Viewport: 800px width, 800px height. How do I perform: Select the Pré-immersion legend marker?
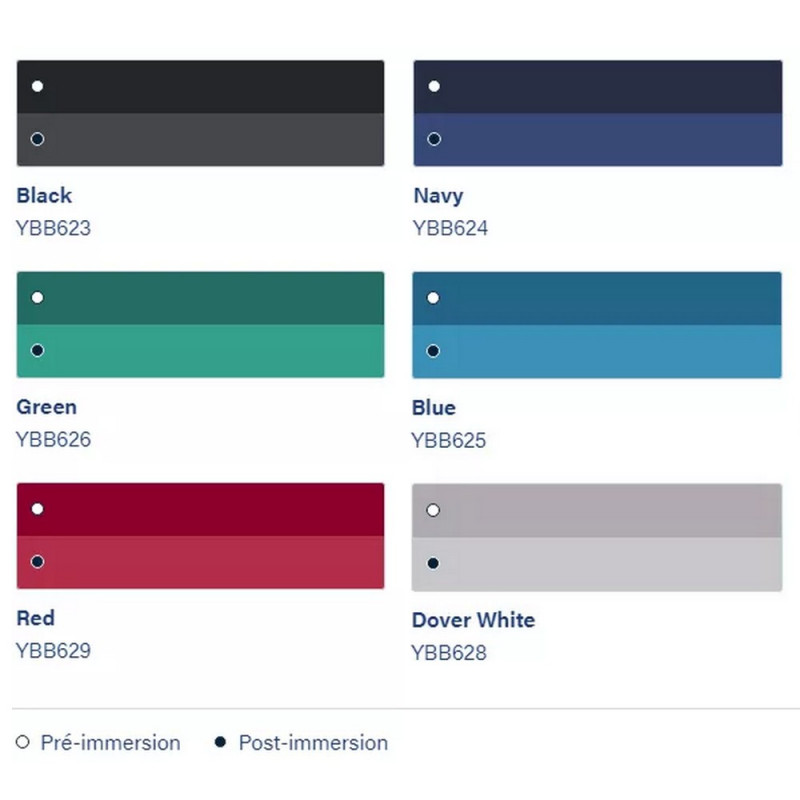tap(23, 743)
